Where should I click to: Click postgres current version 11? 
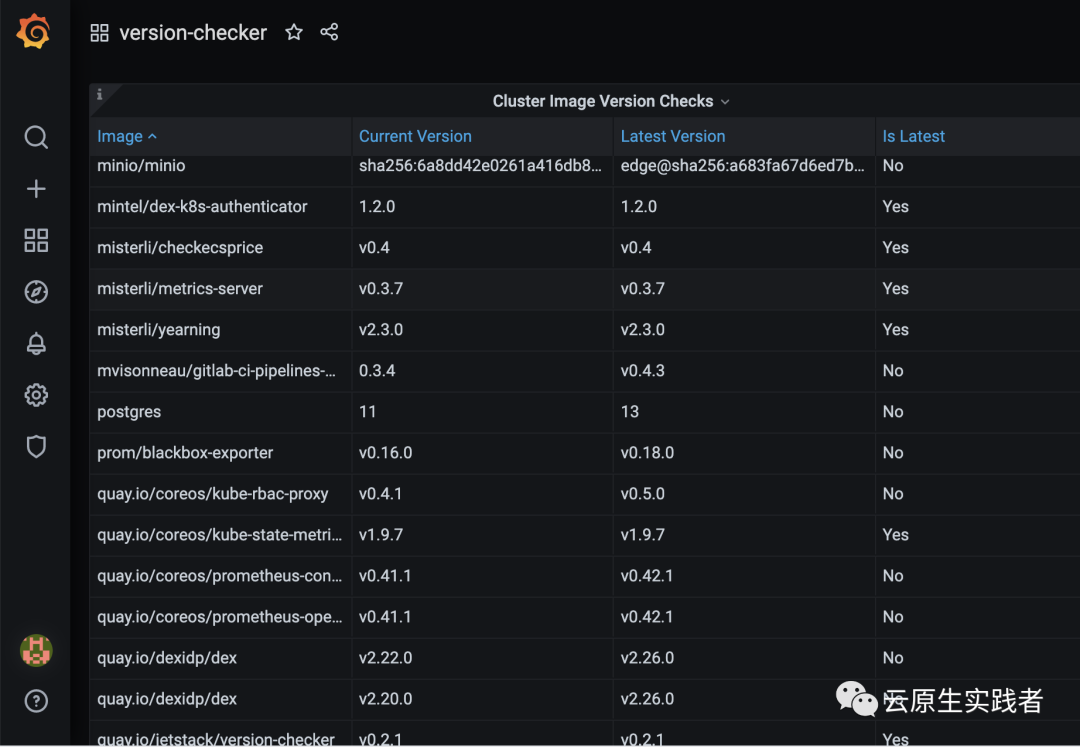click(368, 412)
